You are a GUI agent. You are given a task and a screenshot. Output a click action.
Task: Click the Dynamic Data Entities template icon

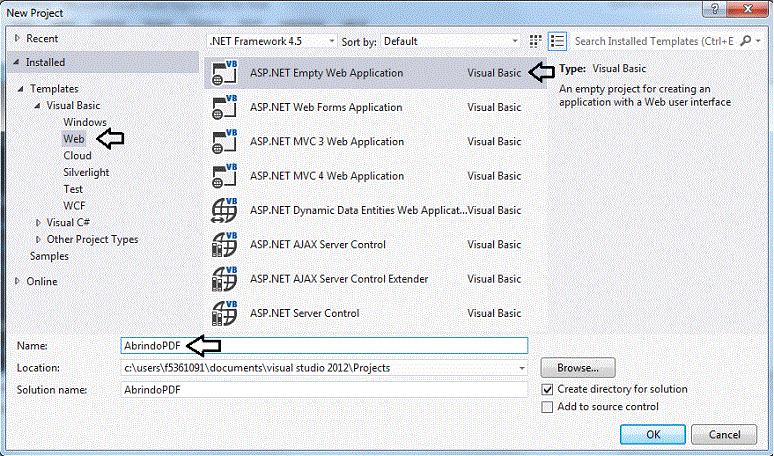225,211
